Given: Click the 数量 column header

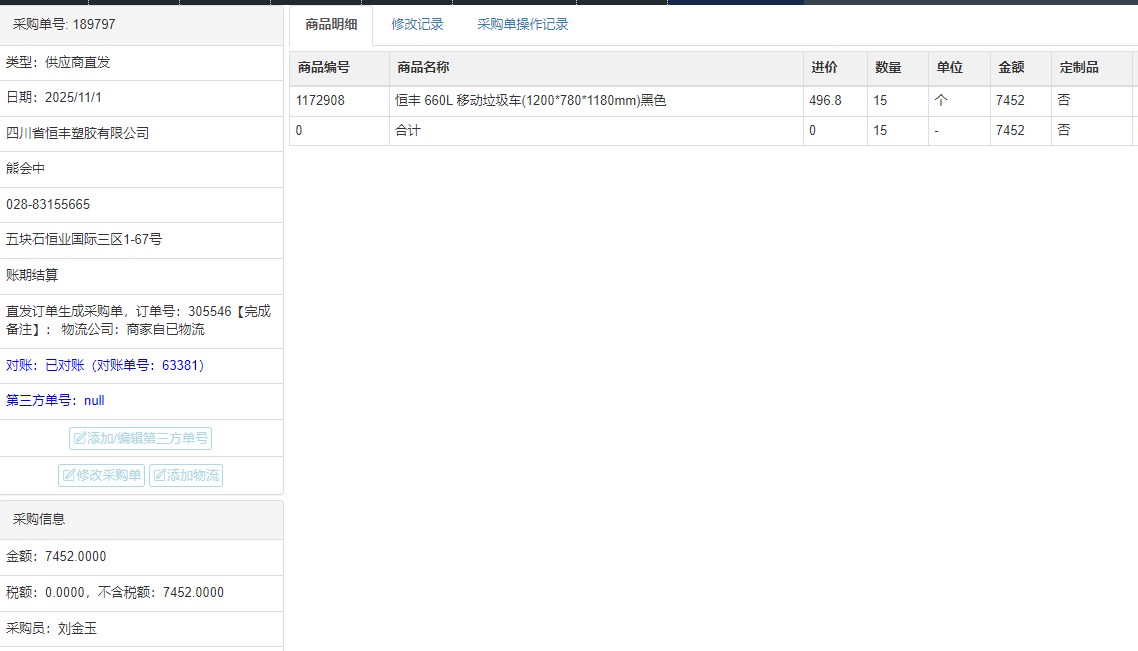Looking at the screenshot, I should (888, 68).
